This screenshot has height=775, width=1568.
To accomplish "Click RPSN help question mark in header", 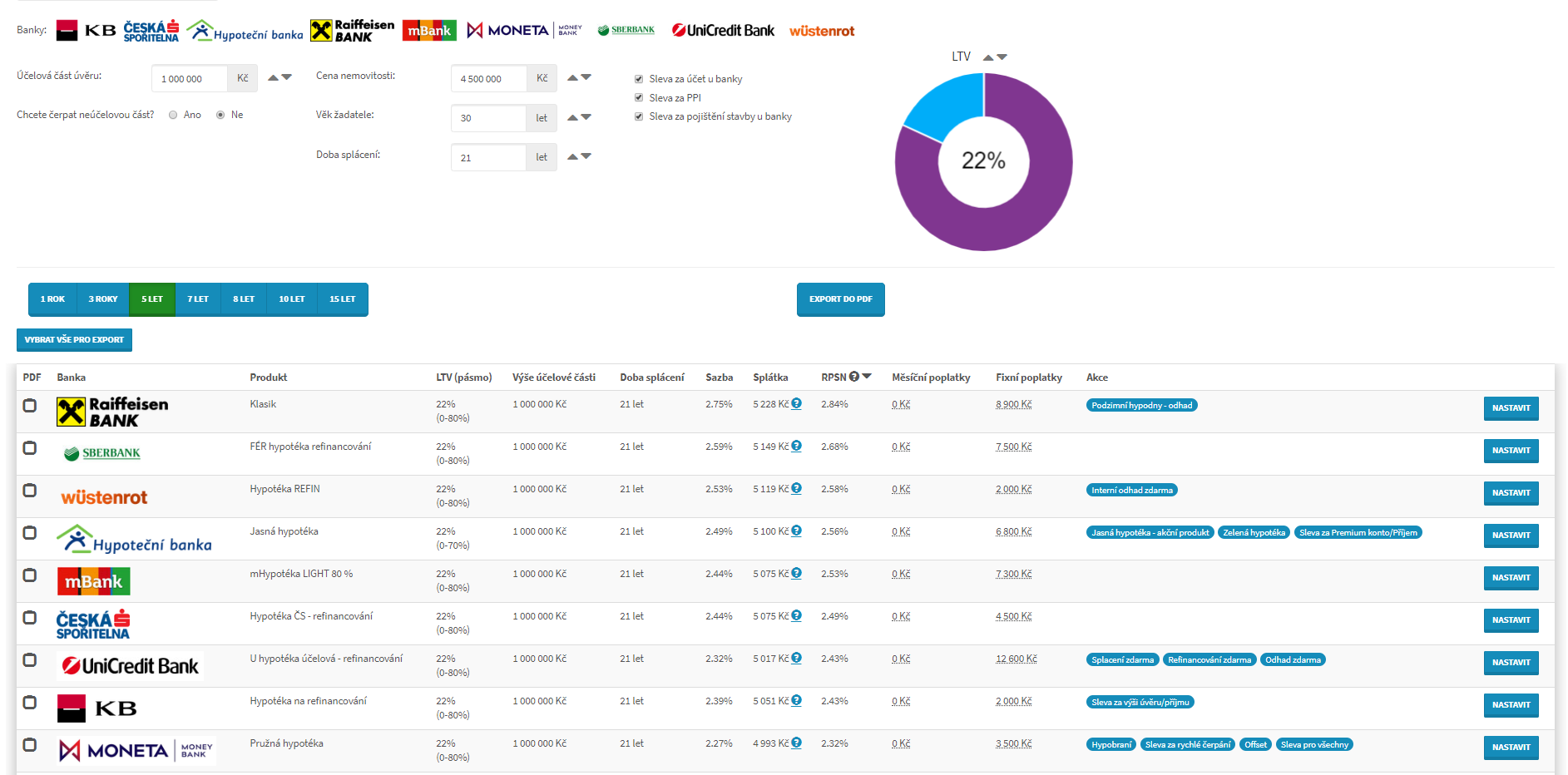I will (854, 377).
